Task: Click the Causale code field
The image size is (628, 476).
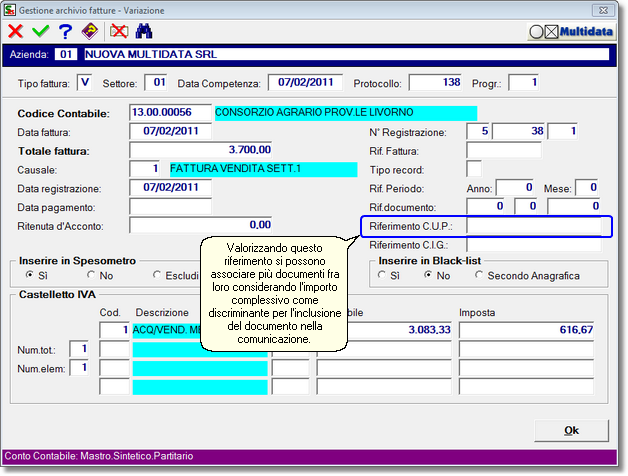Action: (x=145, y=169)
